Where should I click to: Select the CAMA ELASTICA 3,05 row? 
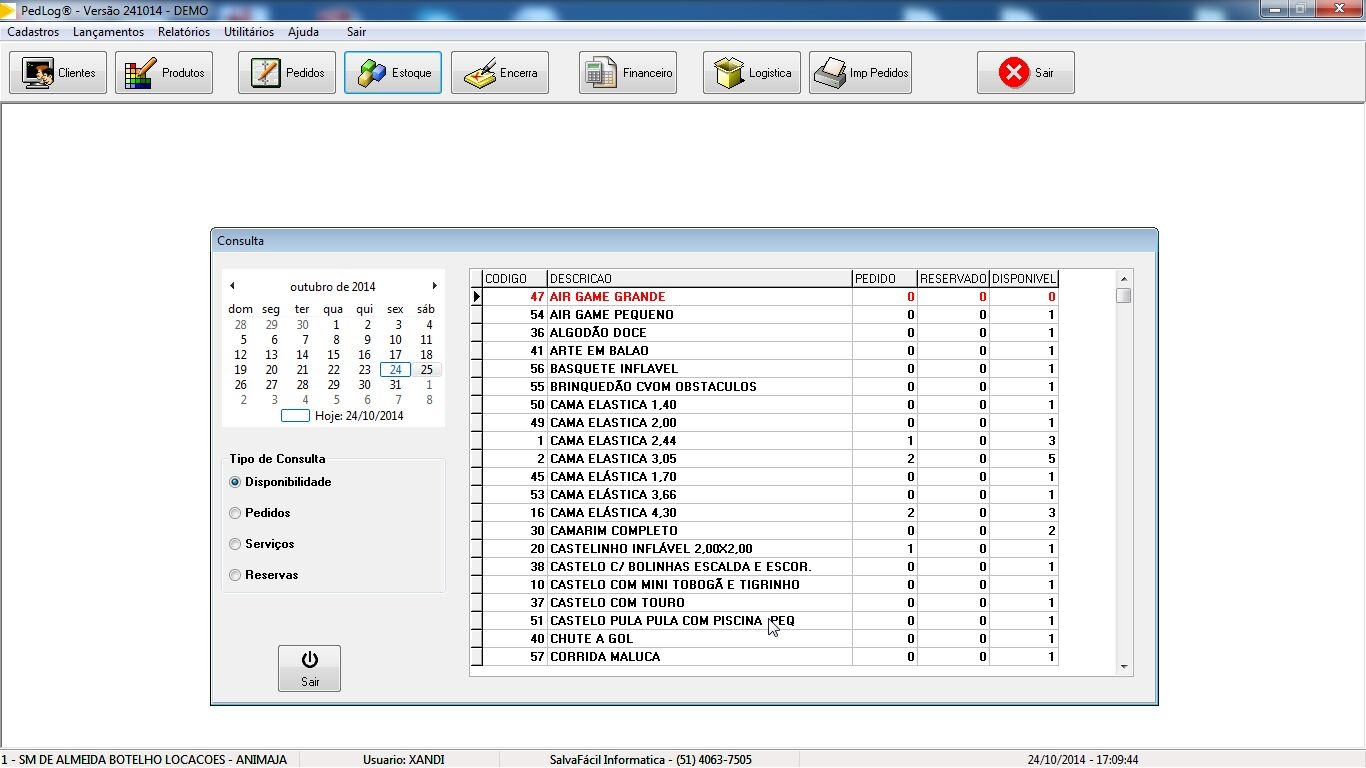700,459
